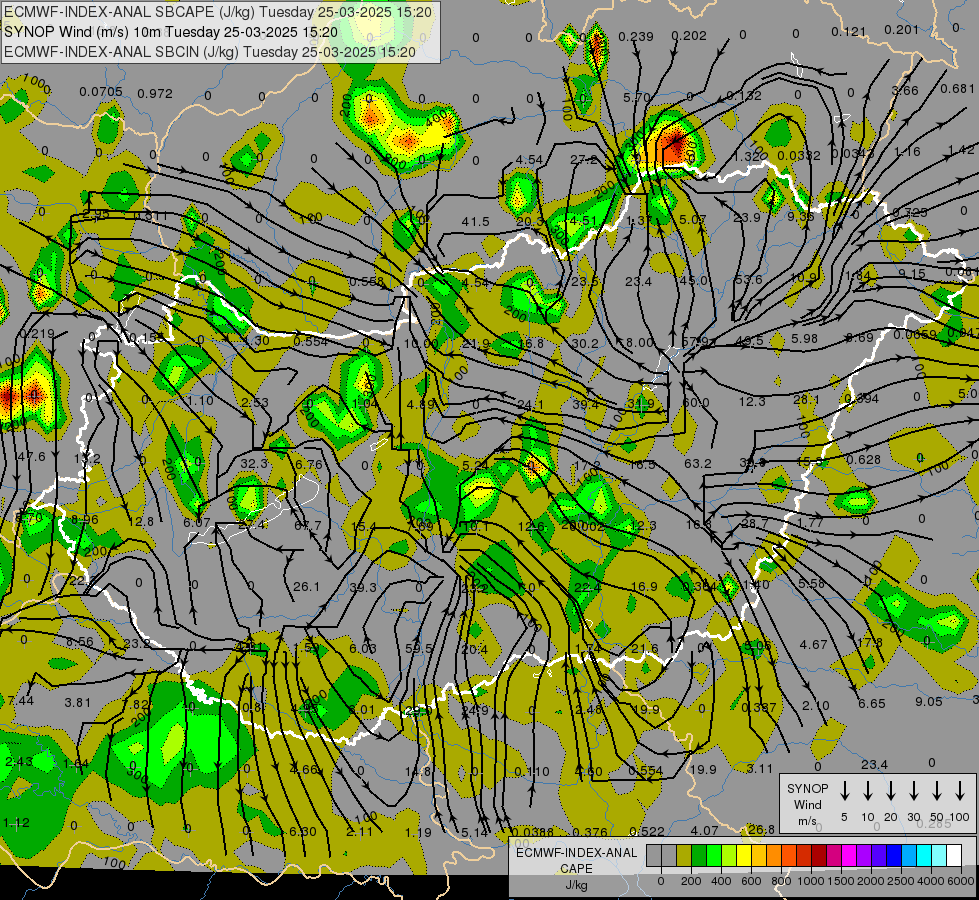Select the dark green swatch in the CAPE scale
Screen dimensions: 979x900
pyautogui.click(x=699, y=855)
